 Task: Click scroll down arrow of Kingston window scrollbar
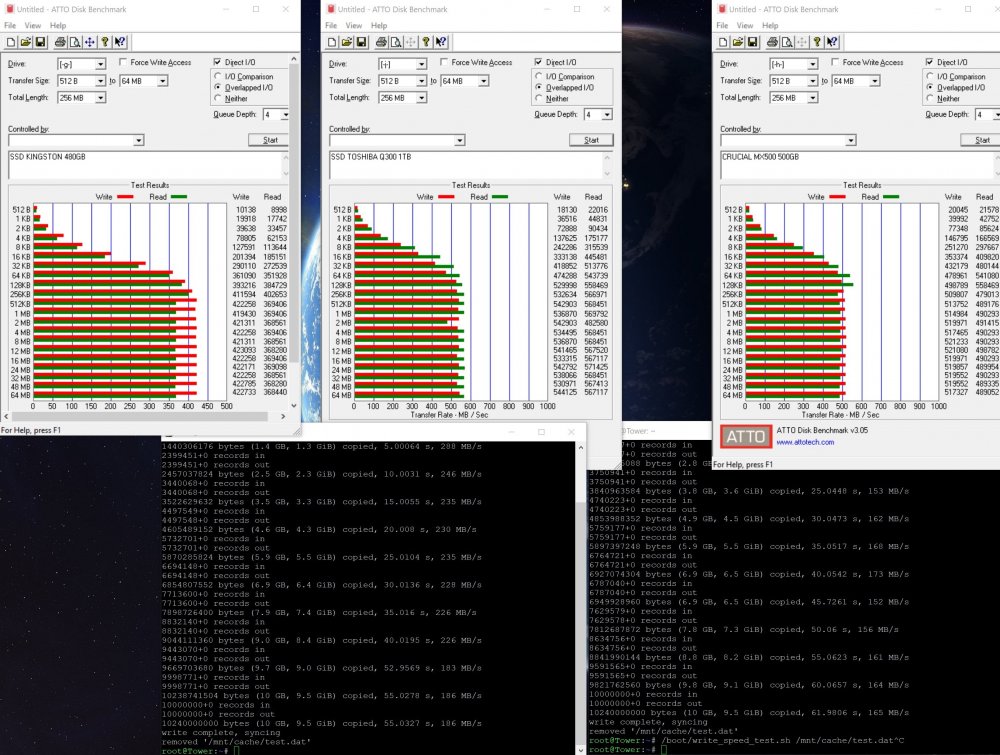pyautogui.click(x=293, y=406)
